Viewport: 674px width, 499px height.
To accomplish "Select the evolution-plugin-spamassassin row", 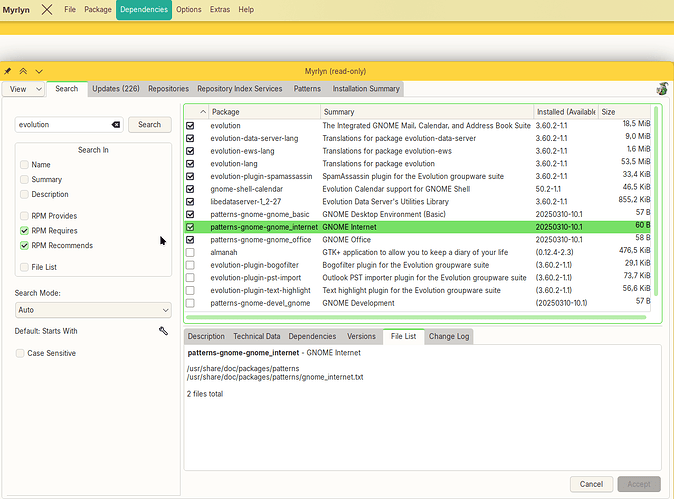I will click(418, 176).
